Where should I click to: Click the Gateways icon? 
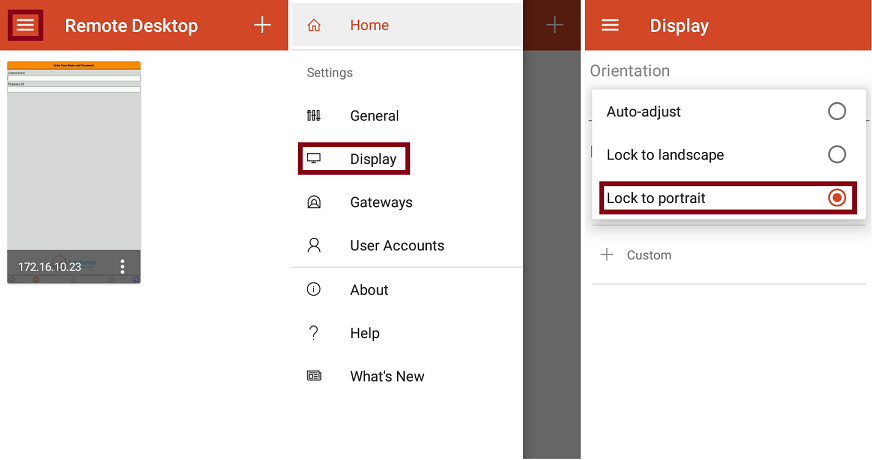[314, 202]
